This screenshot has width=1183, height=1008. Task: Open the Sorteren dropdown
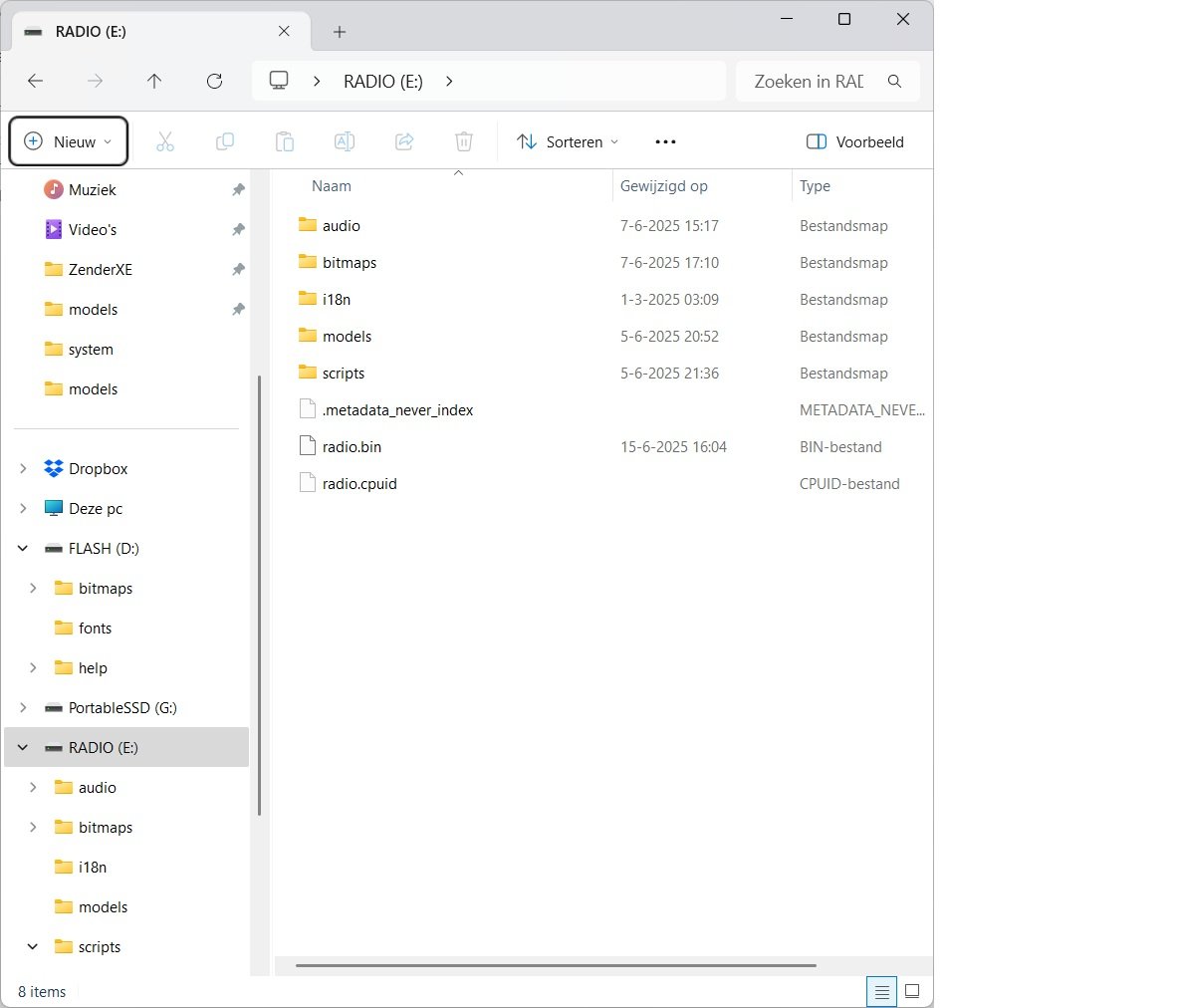[x=568, y=141]
